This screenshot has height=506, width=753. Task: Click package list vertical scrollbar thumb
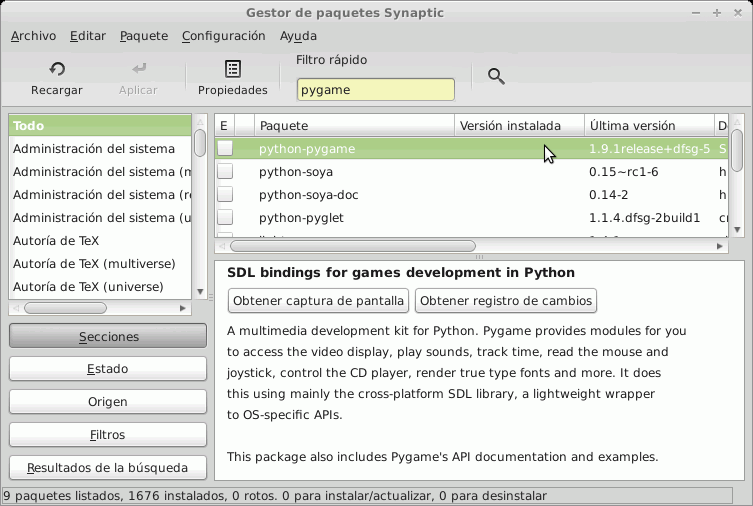point(737,150)
